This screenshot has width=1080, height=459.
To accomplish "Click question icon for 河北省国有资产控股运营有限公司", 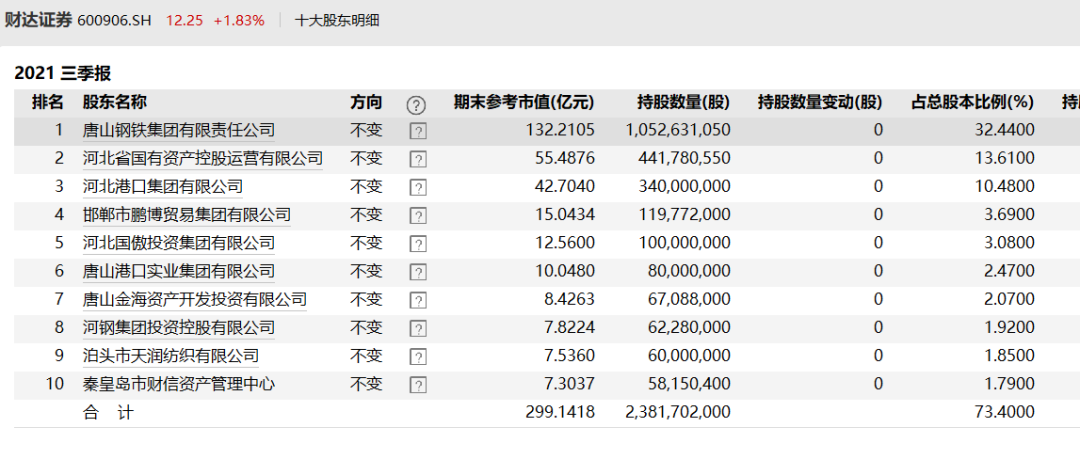I will pyautogui.click(x=417, y=159).
